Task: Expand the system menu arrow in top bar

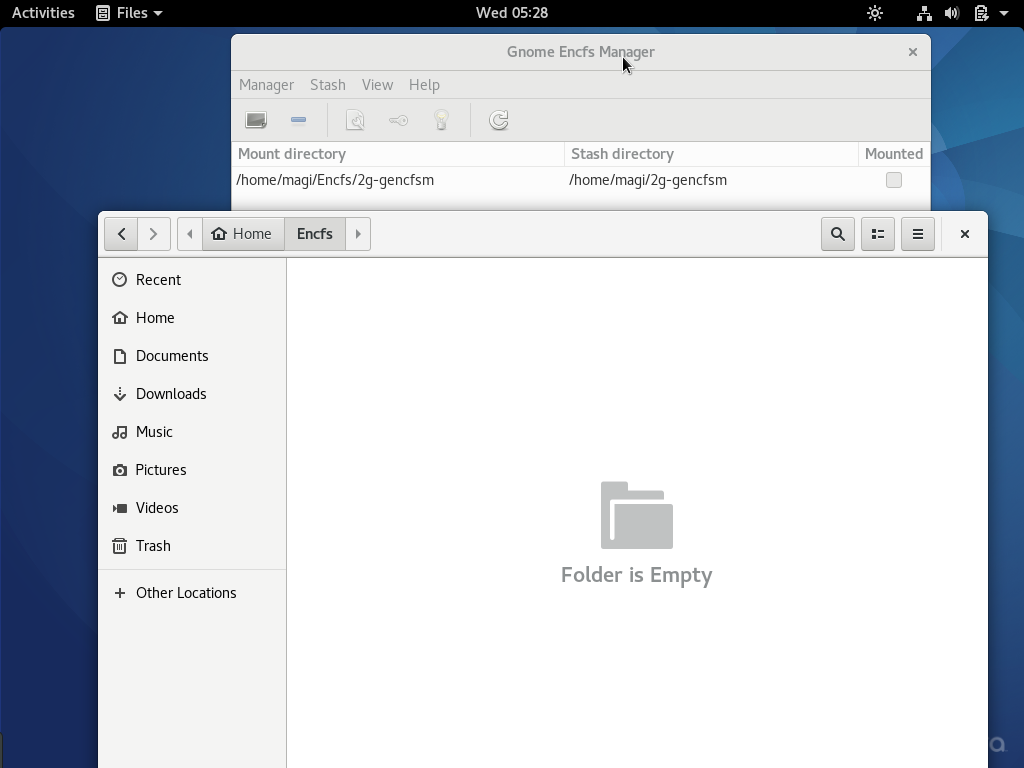Action: pos(1004,13)
